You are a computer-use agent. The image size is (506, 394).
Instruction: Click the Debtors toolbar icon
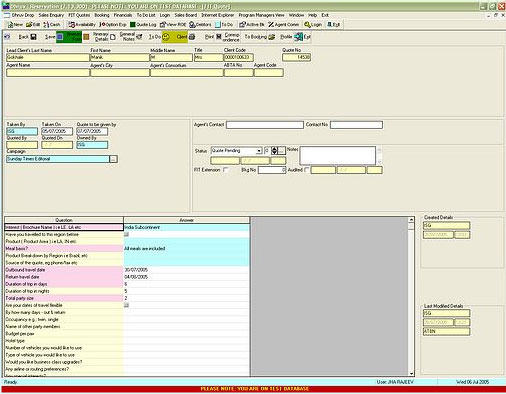tap(200, 25)
